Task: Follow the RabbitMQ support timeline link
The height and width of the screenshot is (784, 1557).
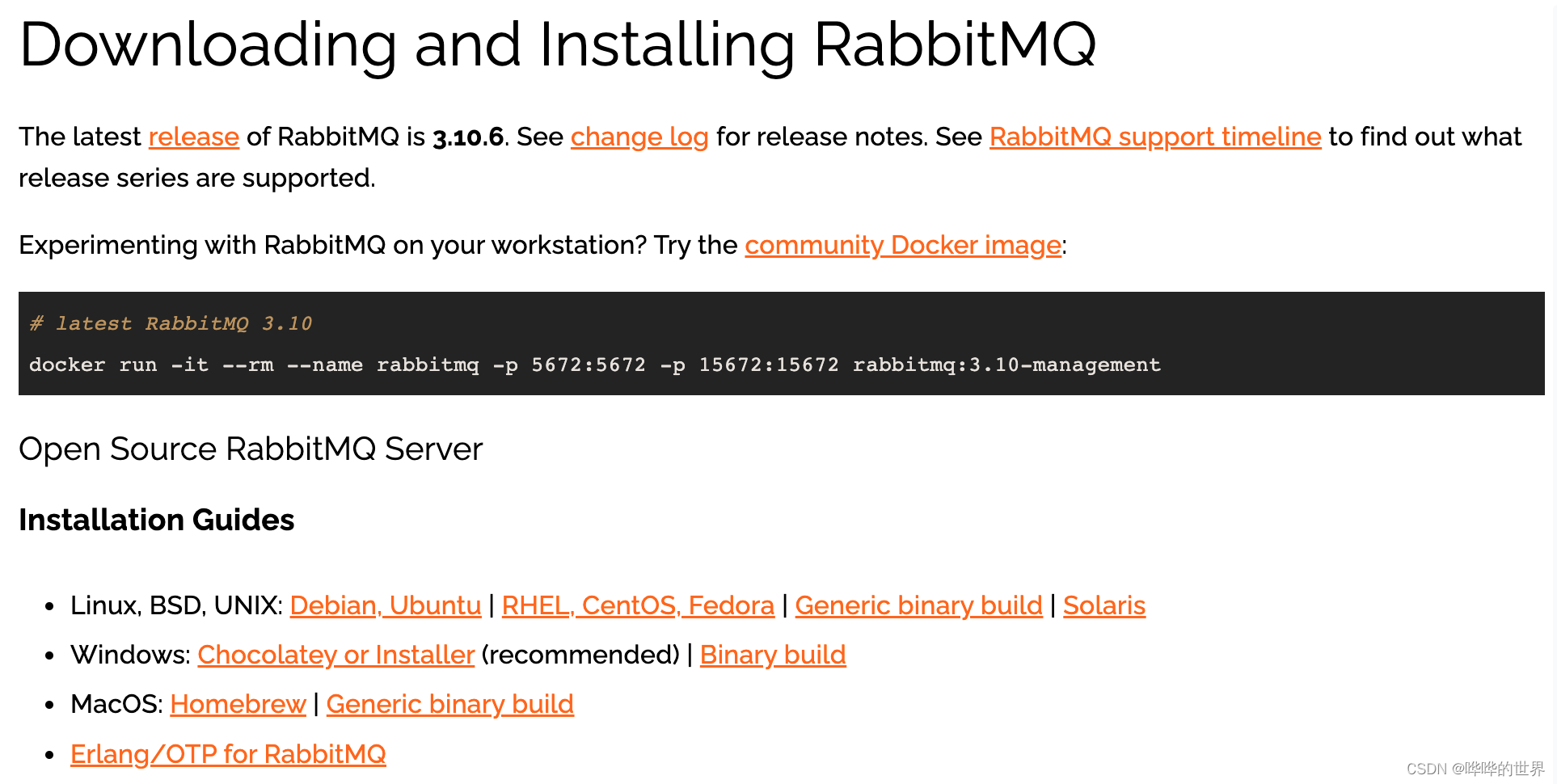Action: coord(1154,137)
